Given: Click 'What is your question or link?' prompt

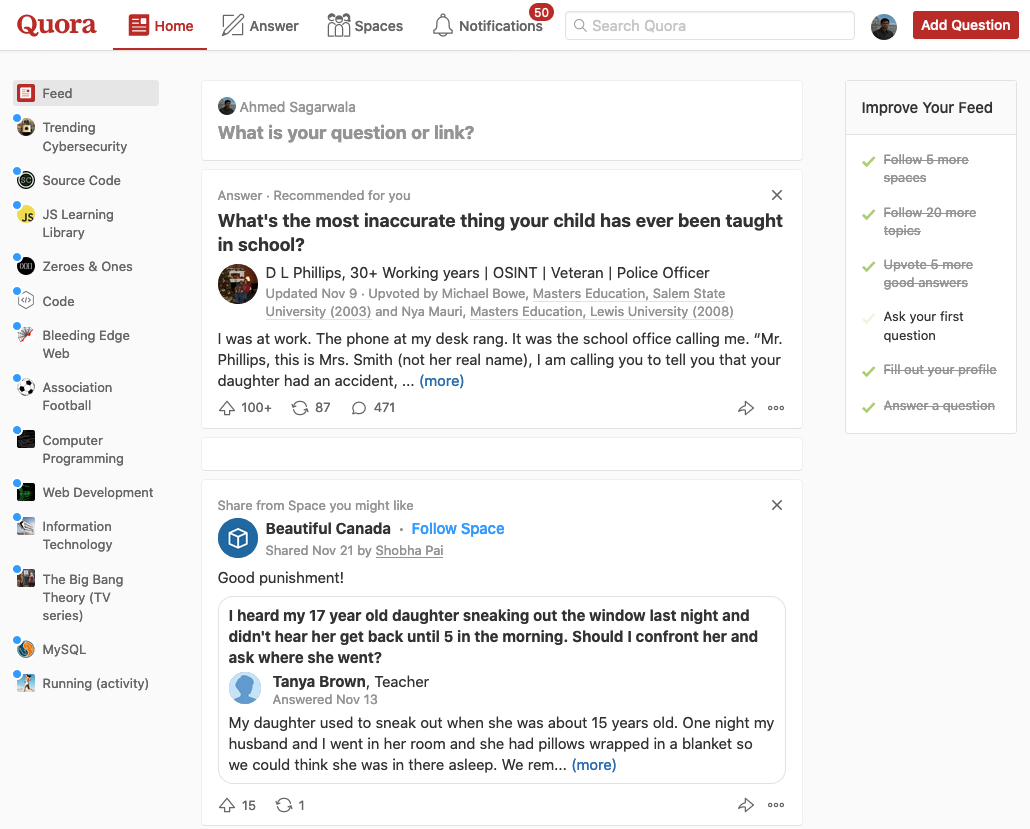Looking at the screenshot, I should click(346, 133).
